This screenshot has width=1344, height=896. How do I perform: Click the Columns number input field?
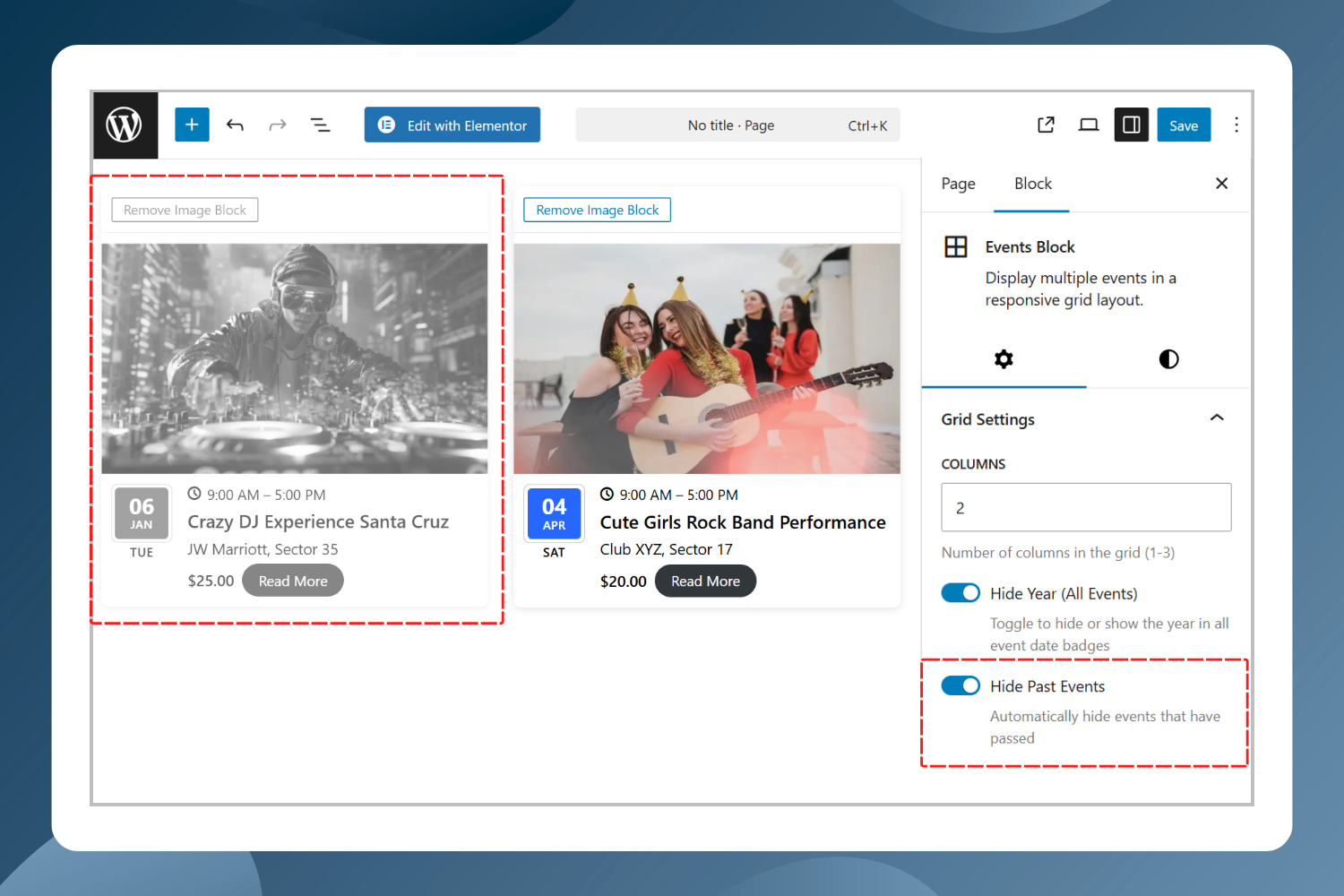tap(1086, 508)
